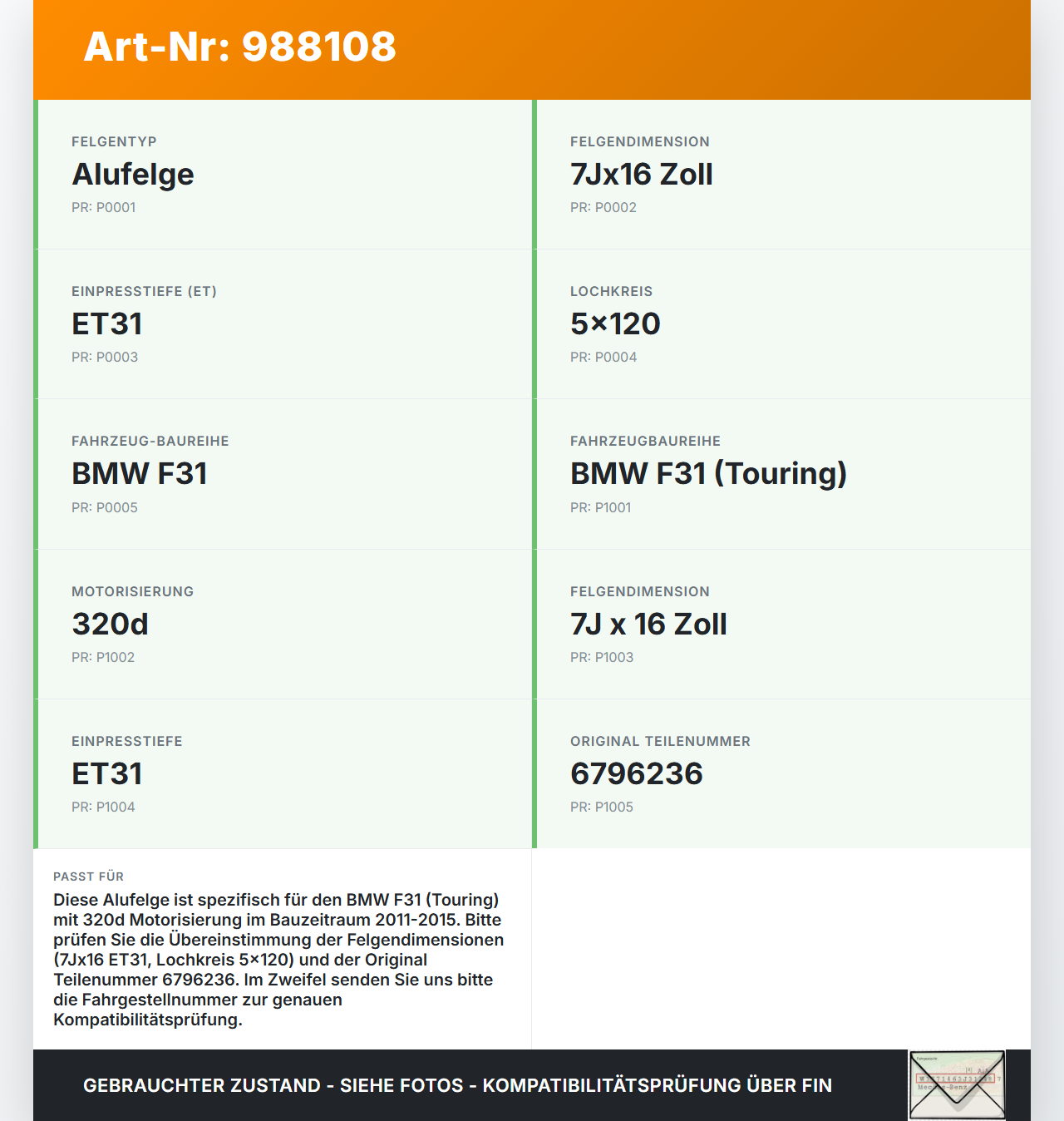This screenshot has width=1064, height=1121.
Task: Click the 7J x 16 Zoll value
Action: [648, 625]
